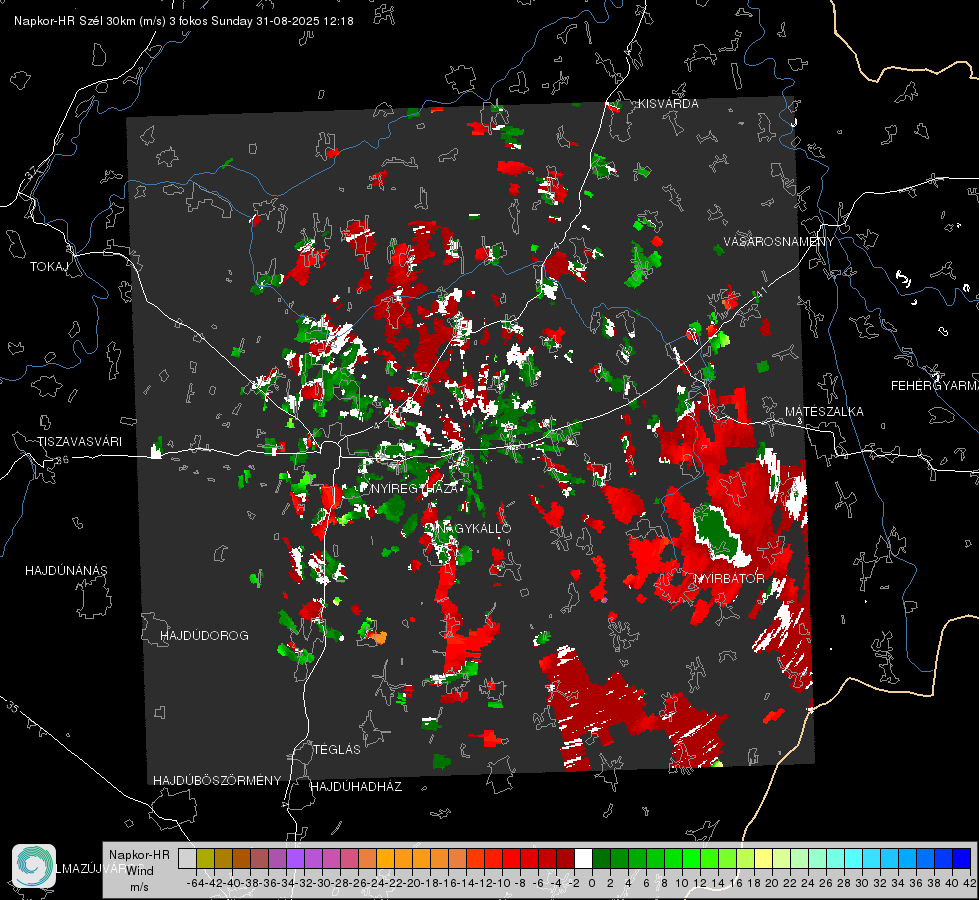Click the TÉGLÁS city label
The image size is (979, 900).
pyautogui.click(x=337, y=749)
